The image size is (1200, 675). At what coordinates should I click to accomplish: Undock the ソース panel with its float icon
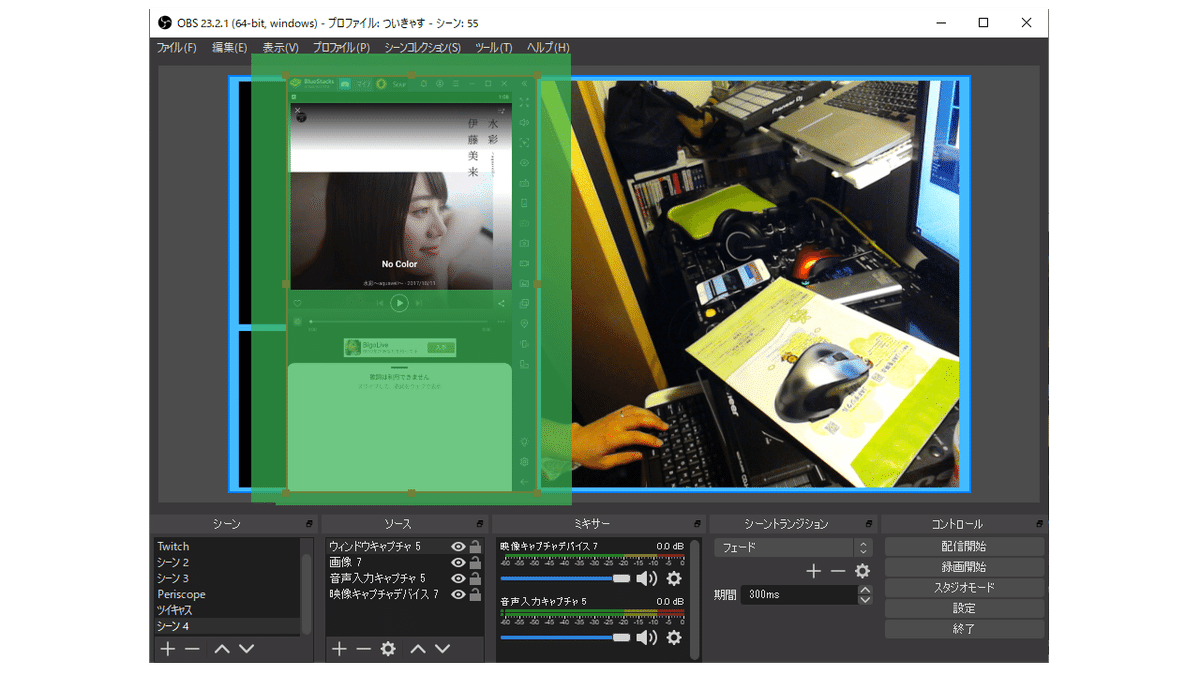pyautogui.click(x=480, y=524)
